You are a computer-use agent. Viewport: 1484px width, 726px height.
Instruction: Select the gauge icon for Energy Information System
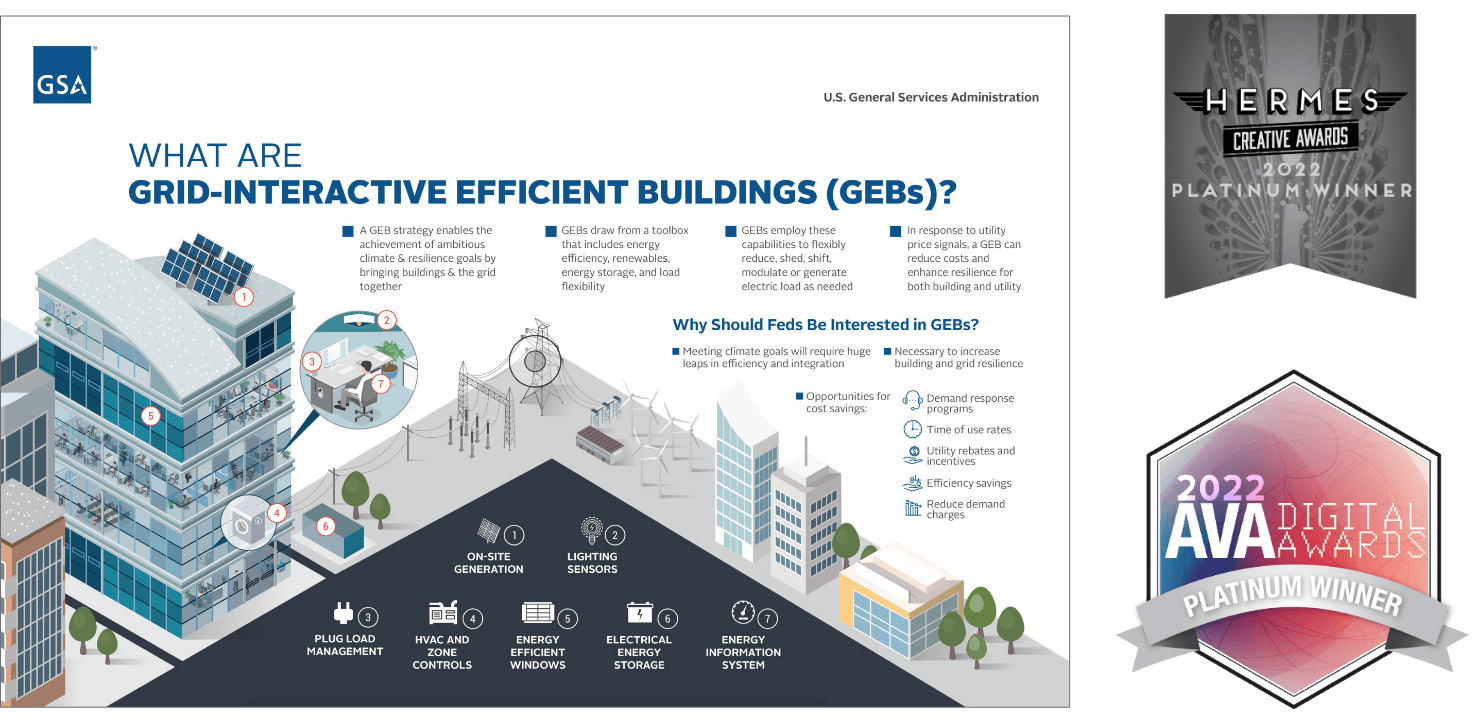(742, 612)
